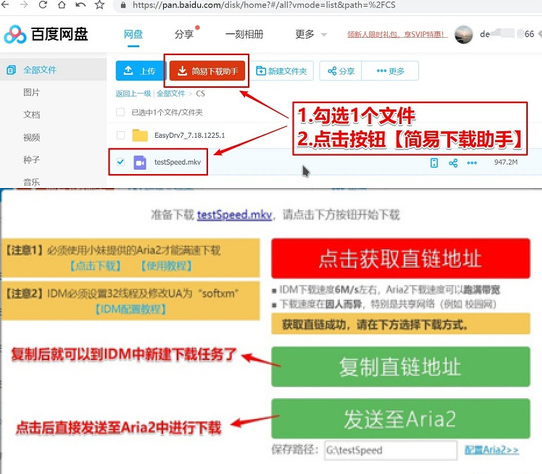This screenshot has width=542, height=474.
Task: Click the Baidu Netdisk logo
Action: pyautogui.click(x=46, y=34)
